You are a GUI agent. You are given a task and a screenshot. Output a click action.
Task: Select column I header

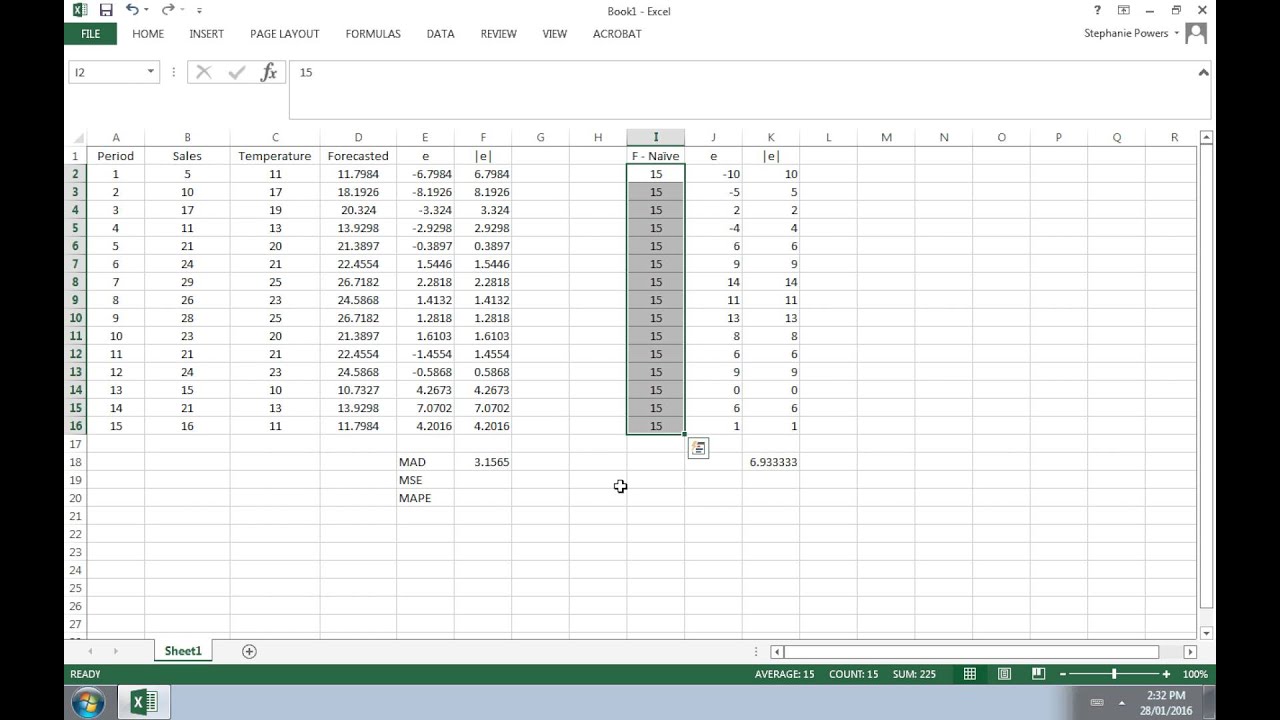pos(656,137)
